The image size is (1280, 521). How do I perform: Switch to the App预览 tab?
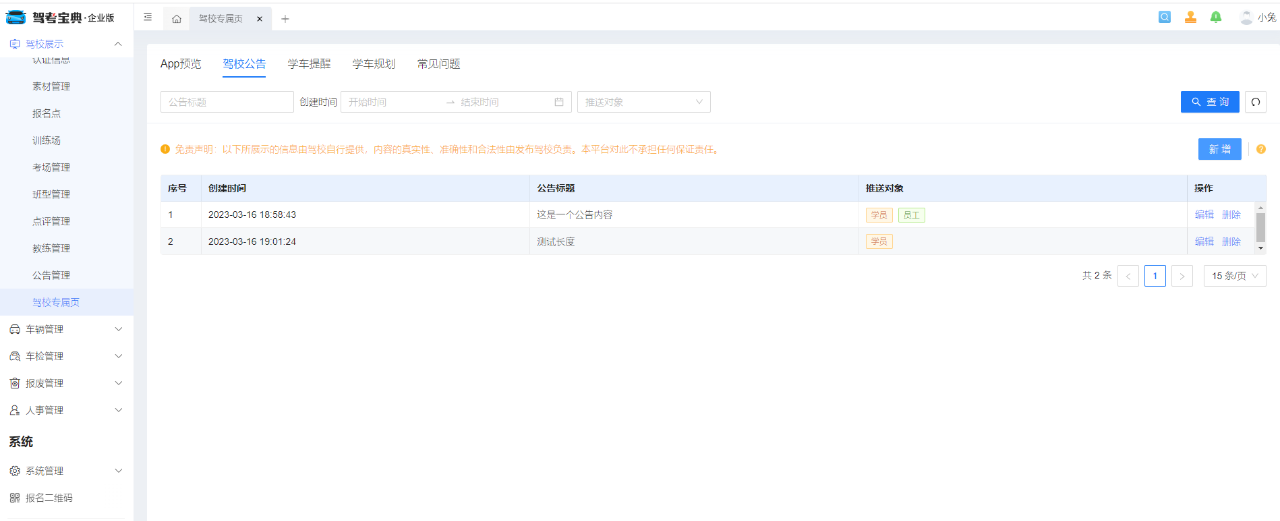pyautogui.click(x=180, y=64)
